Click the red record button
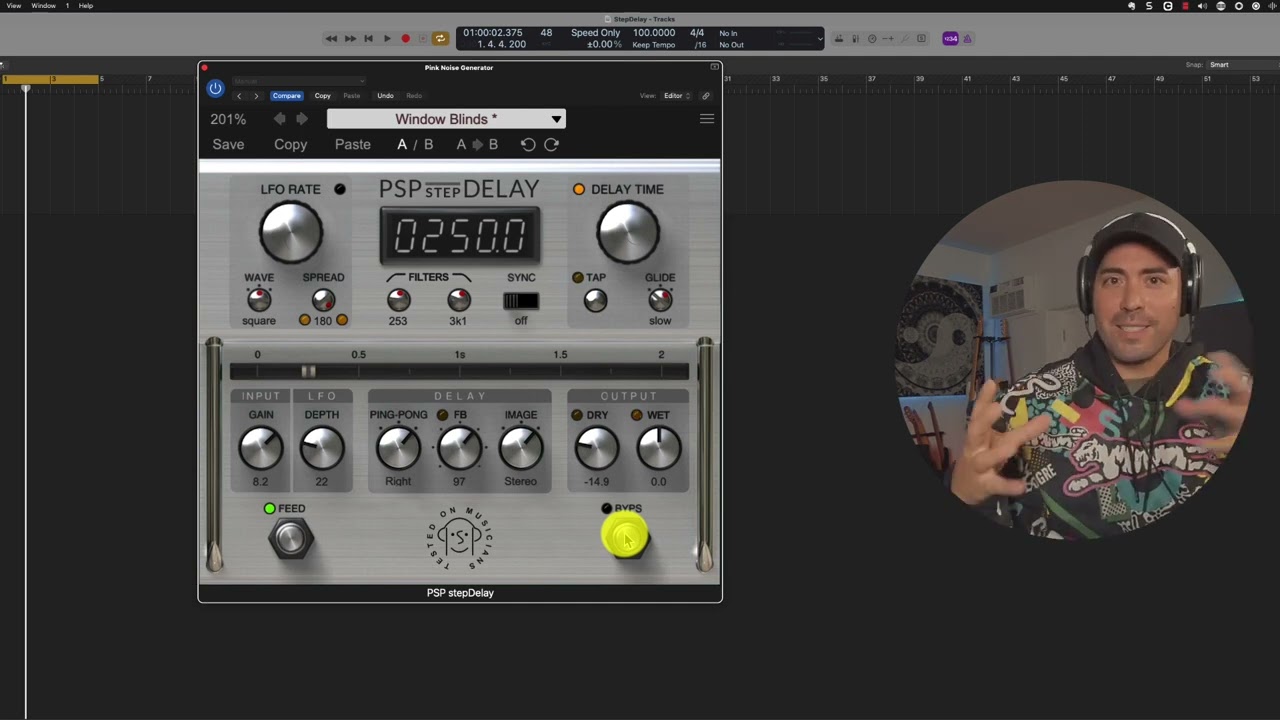 coord(405,39)
